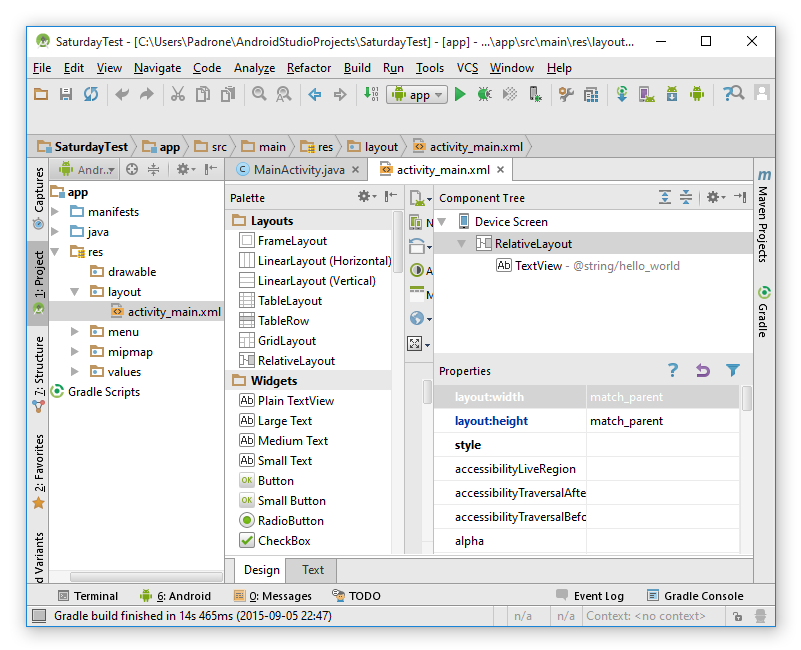The width and height of the screenshot is (801, 650).
Task: Collapse all in Component Tree
Action: click(x=686, y=197)
